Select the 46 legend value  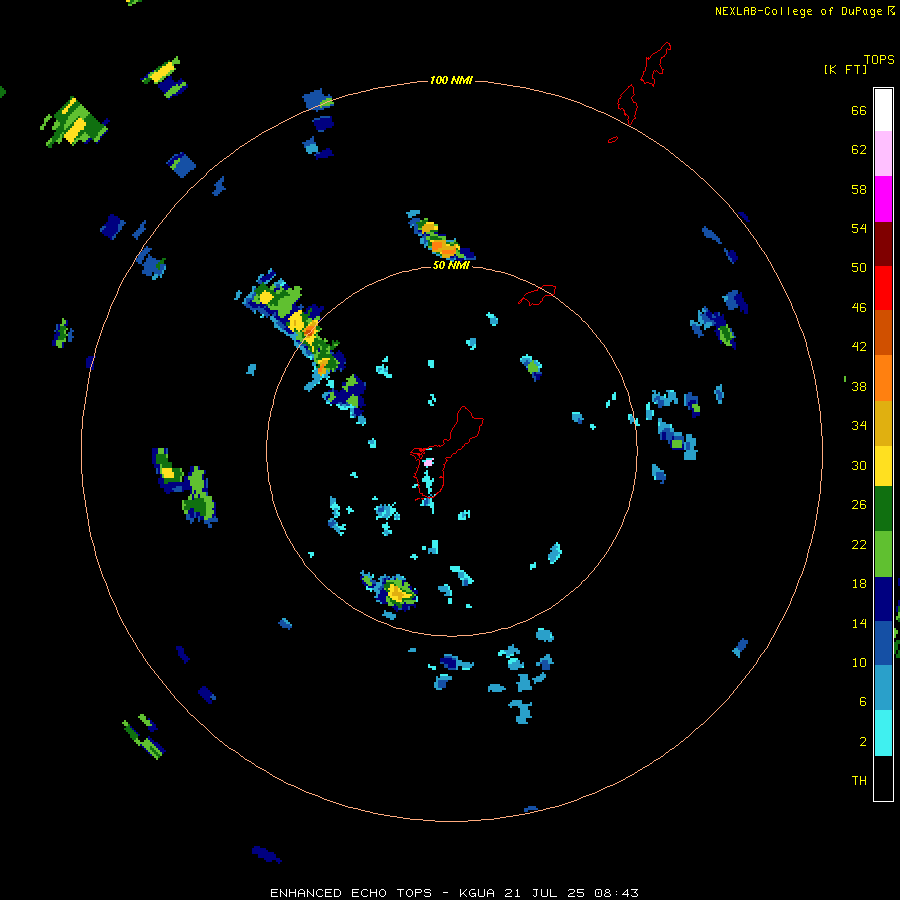click(x=859, y=308)
